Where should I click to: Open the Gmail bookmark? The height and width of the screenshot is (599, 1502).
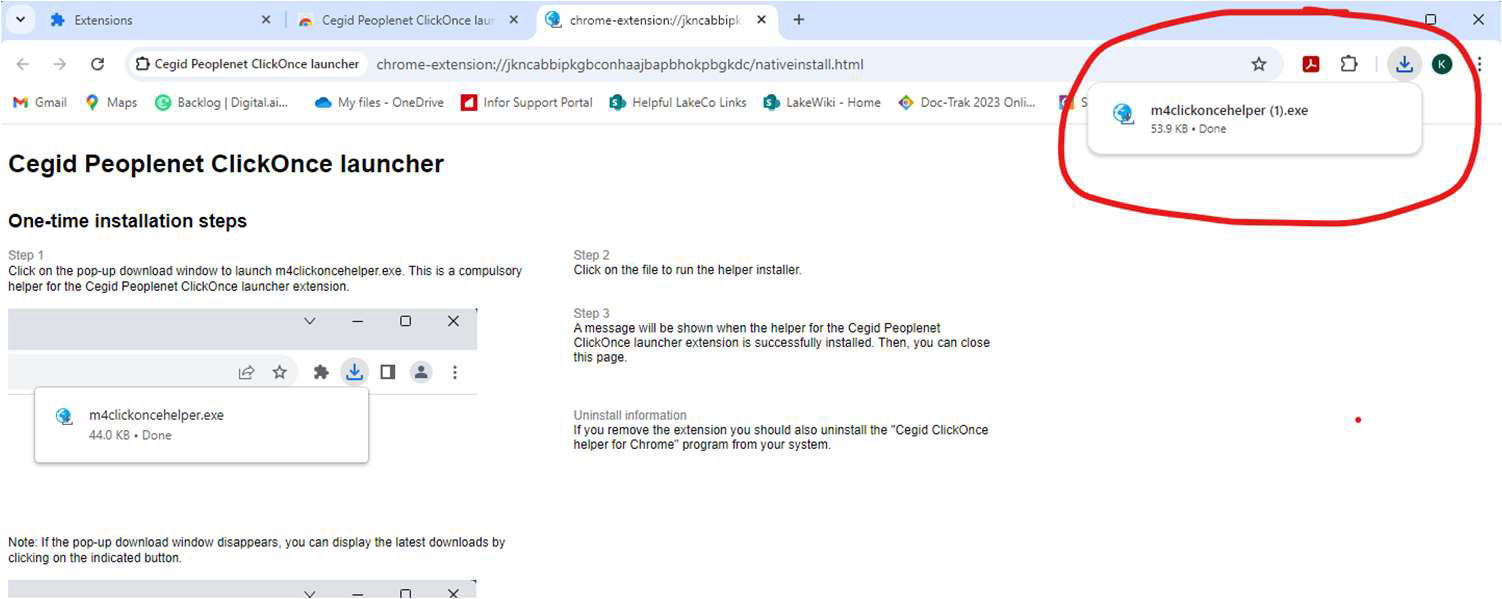coord(38,102)
